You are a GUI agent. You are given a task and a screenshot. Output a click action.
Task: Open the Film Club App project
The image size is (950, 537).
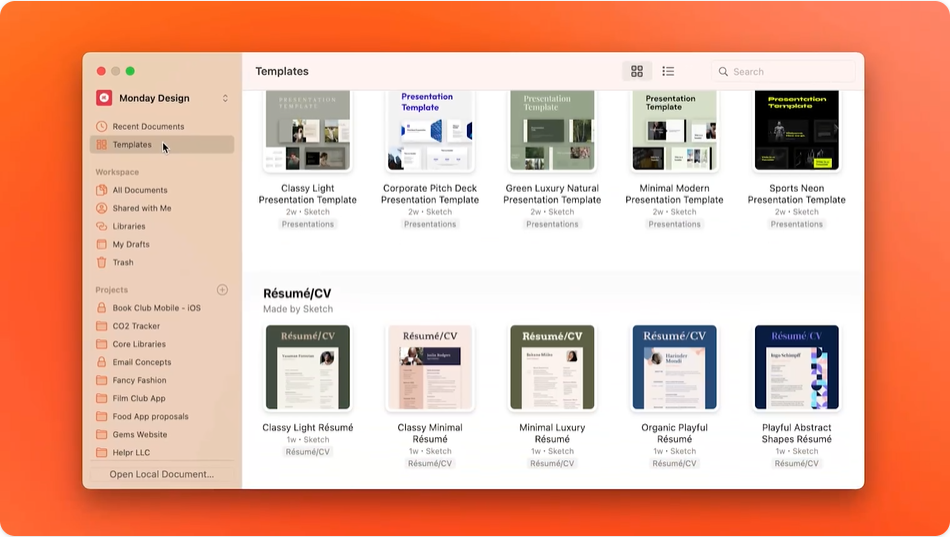tap(162, 399)
